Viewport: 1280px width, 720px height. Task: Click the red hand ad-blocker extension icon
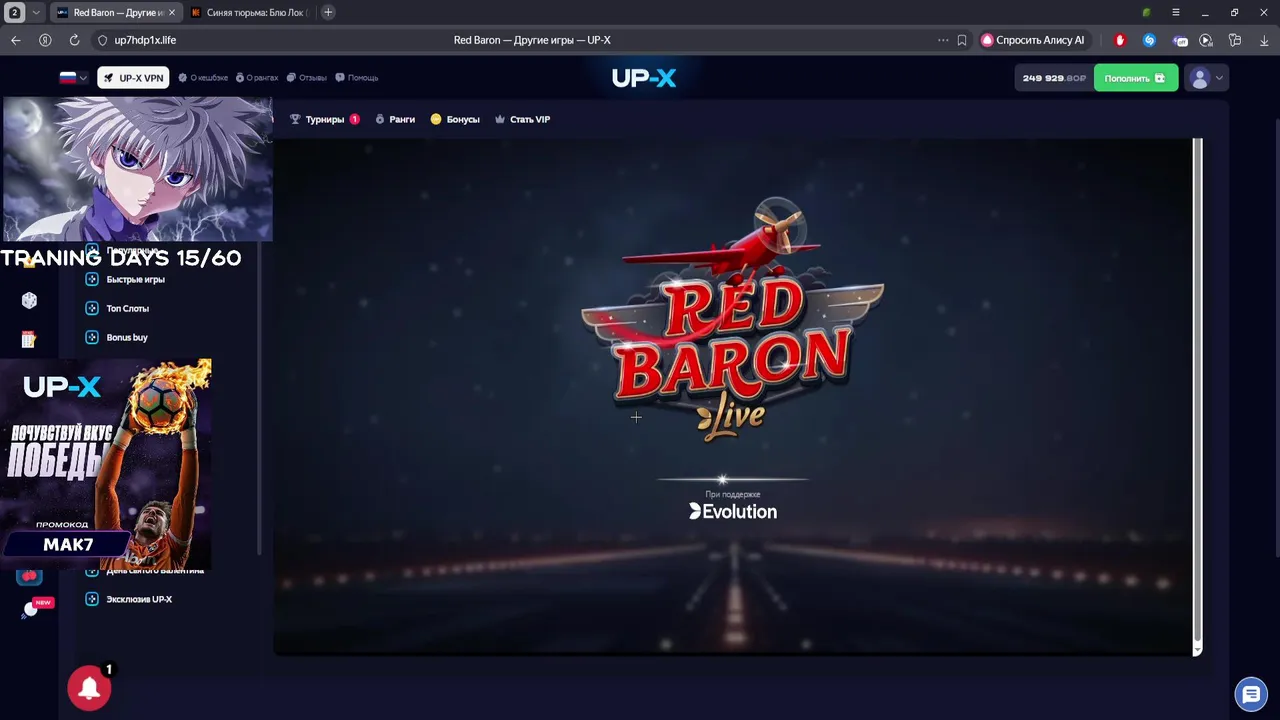tap(1120, 40)
